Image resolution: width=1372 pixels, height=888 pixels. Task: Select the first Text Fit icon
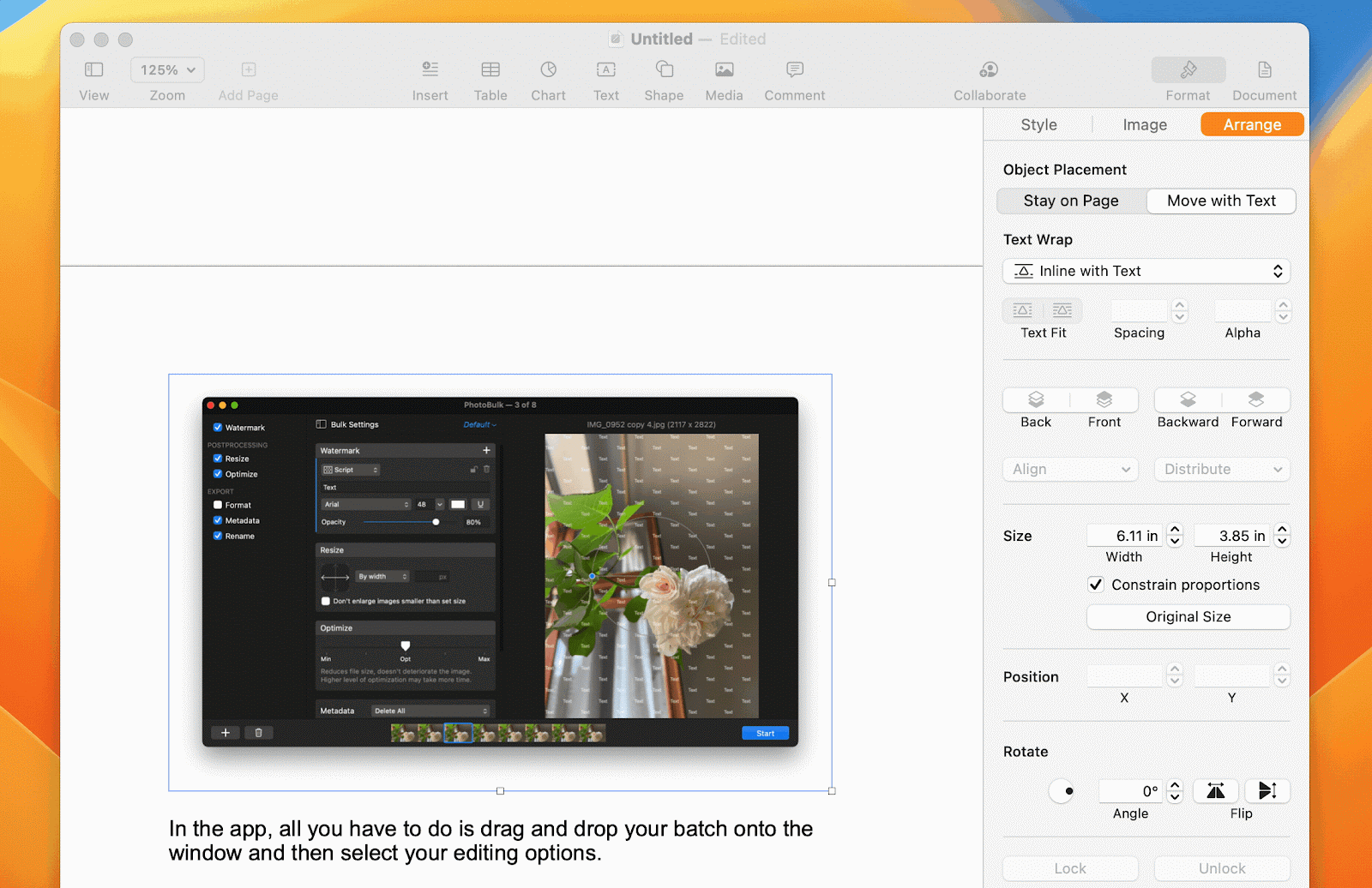(x=1022, y=310)
